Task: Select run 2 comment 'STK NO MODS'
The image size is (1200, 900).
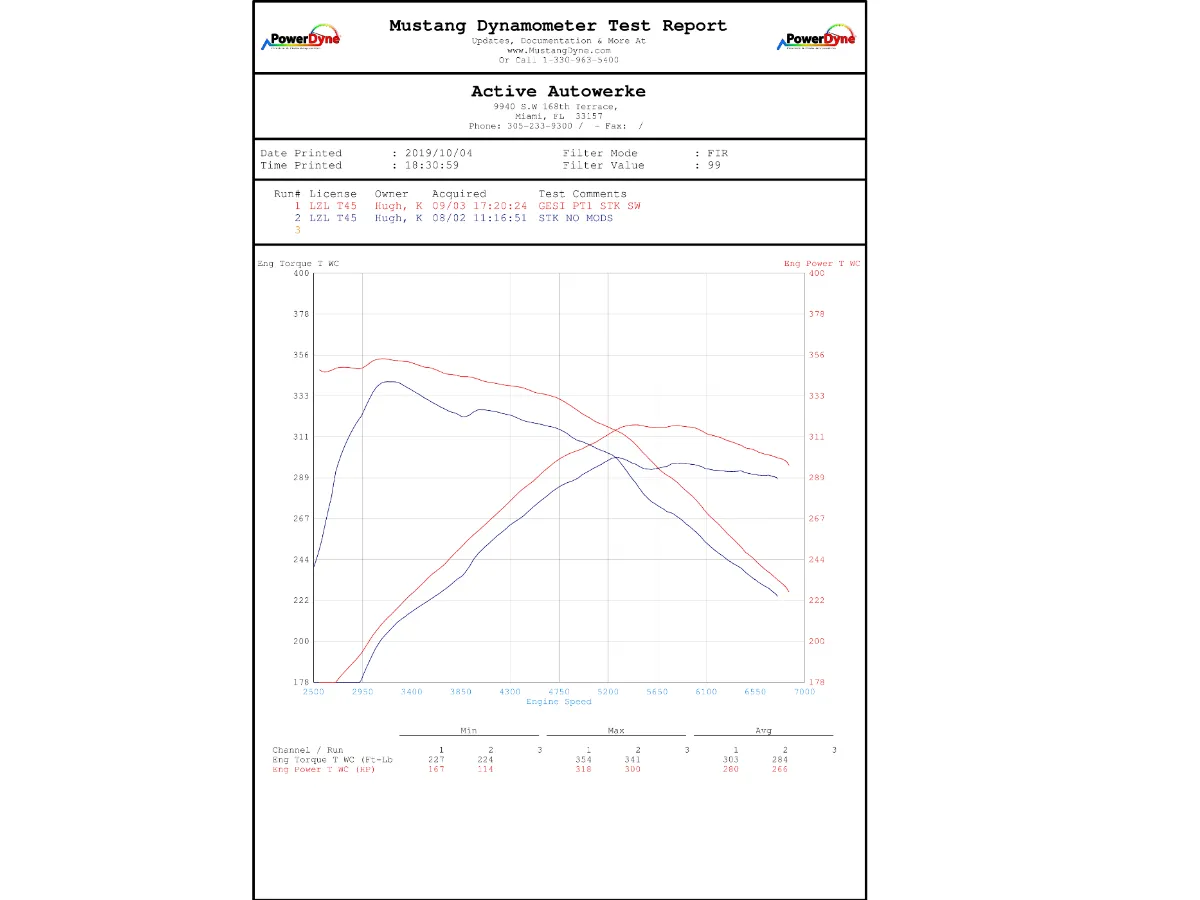Action: click(576, 218)
